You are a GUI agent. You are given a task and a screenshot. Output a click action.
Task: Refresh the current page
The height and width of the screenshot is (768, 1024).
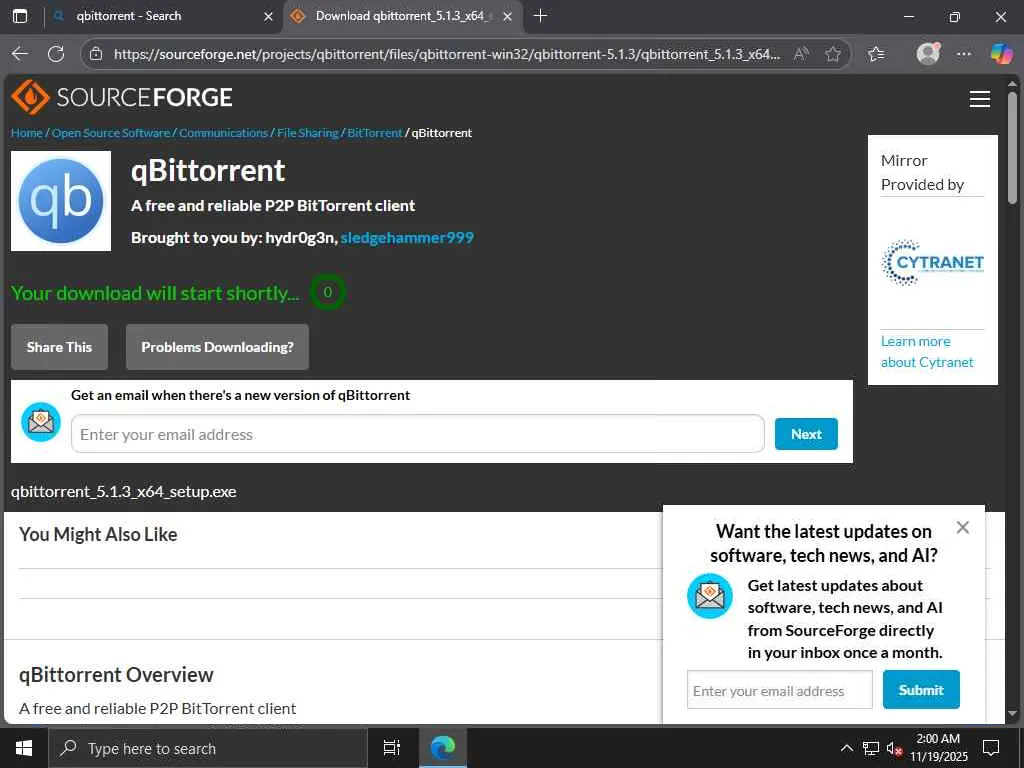[56, 54]
